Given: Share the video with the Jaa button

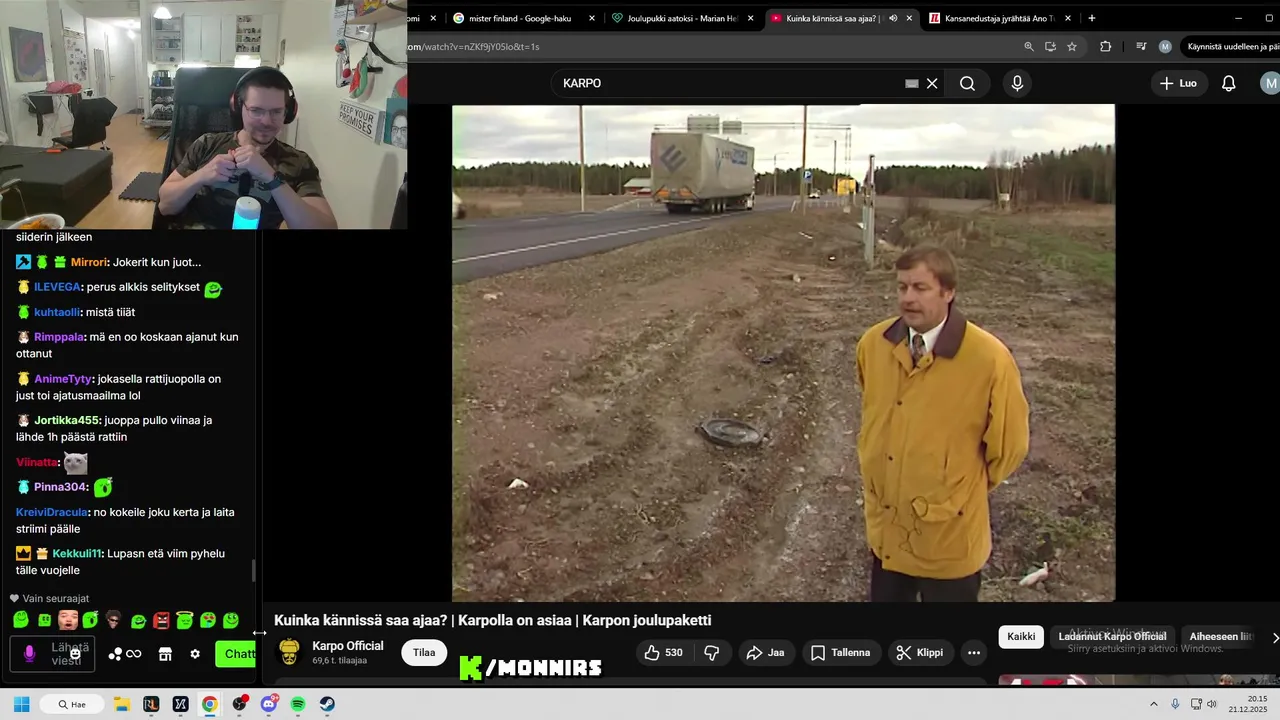Looking at the screenshot, I should tap(765, 653).
